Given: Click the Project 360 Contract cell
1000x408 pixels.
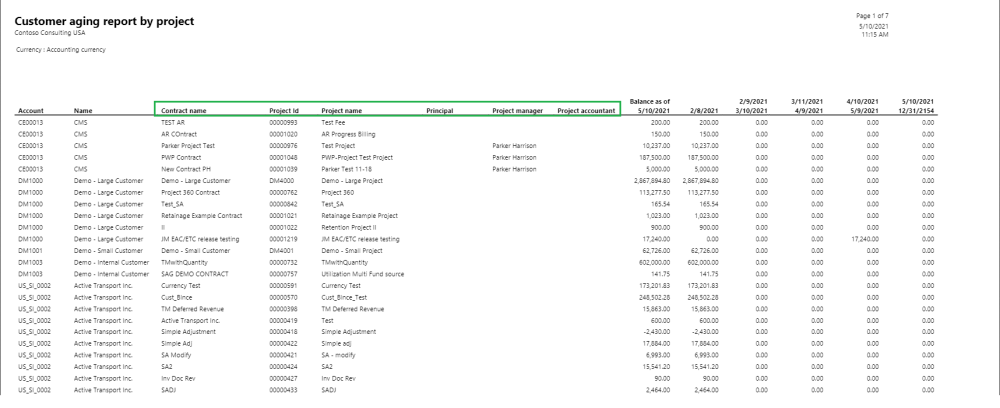Looking at the screenshot, I should pos(190,192).
